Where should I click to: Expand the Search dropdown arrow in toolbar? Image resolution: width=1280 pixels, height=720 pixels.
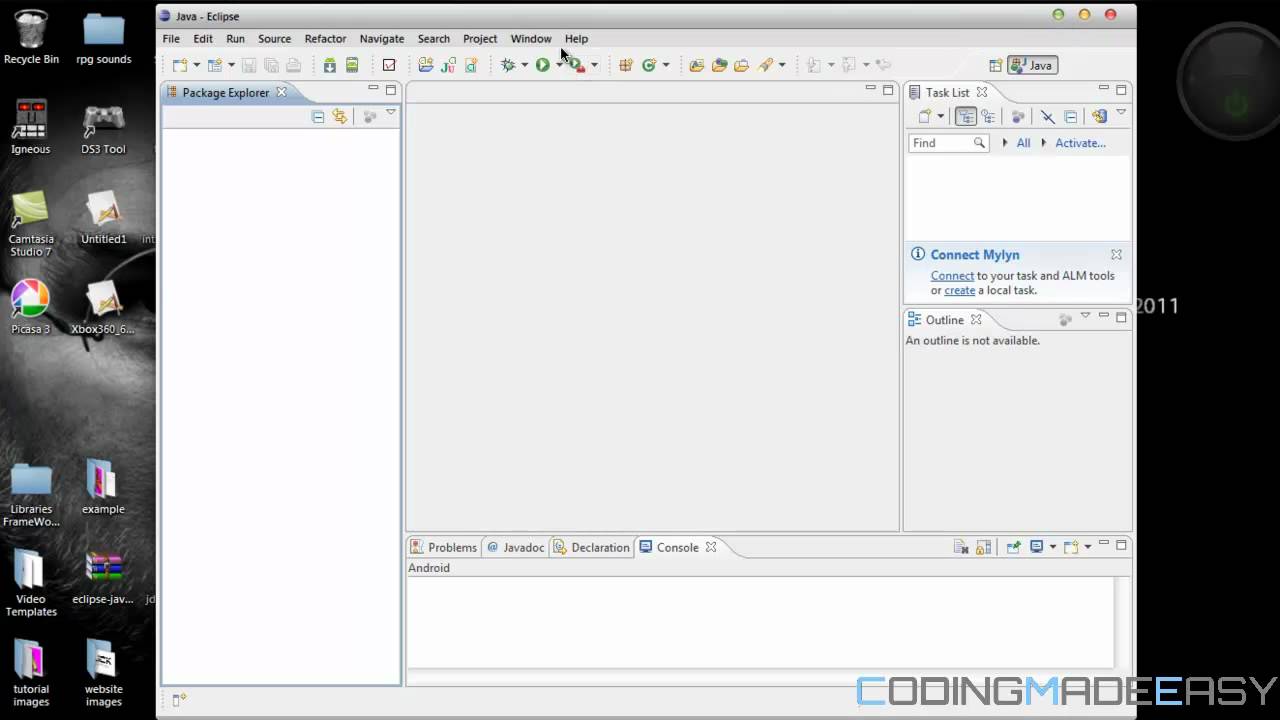click(x=782, y=65)
